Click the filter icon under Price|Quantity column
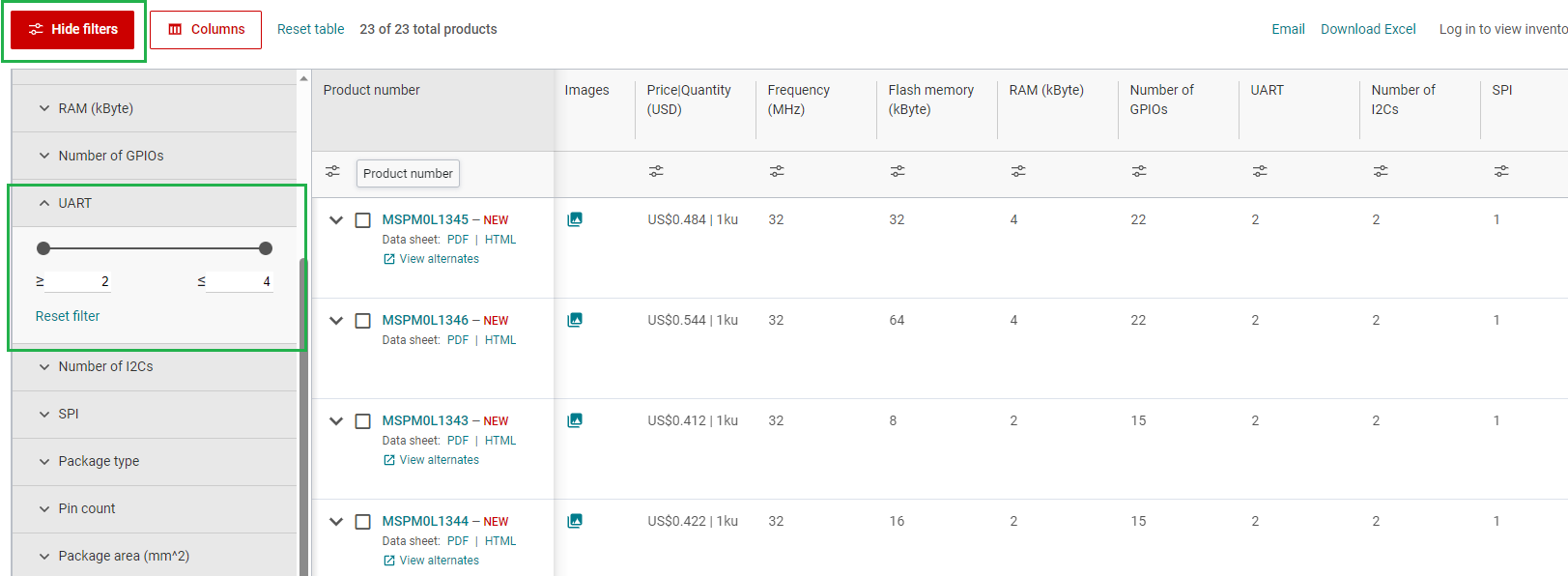The width and height of the screenshot is (1568, 576). click(x=656, y=171)
